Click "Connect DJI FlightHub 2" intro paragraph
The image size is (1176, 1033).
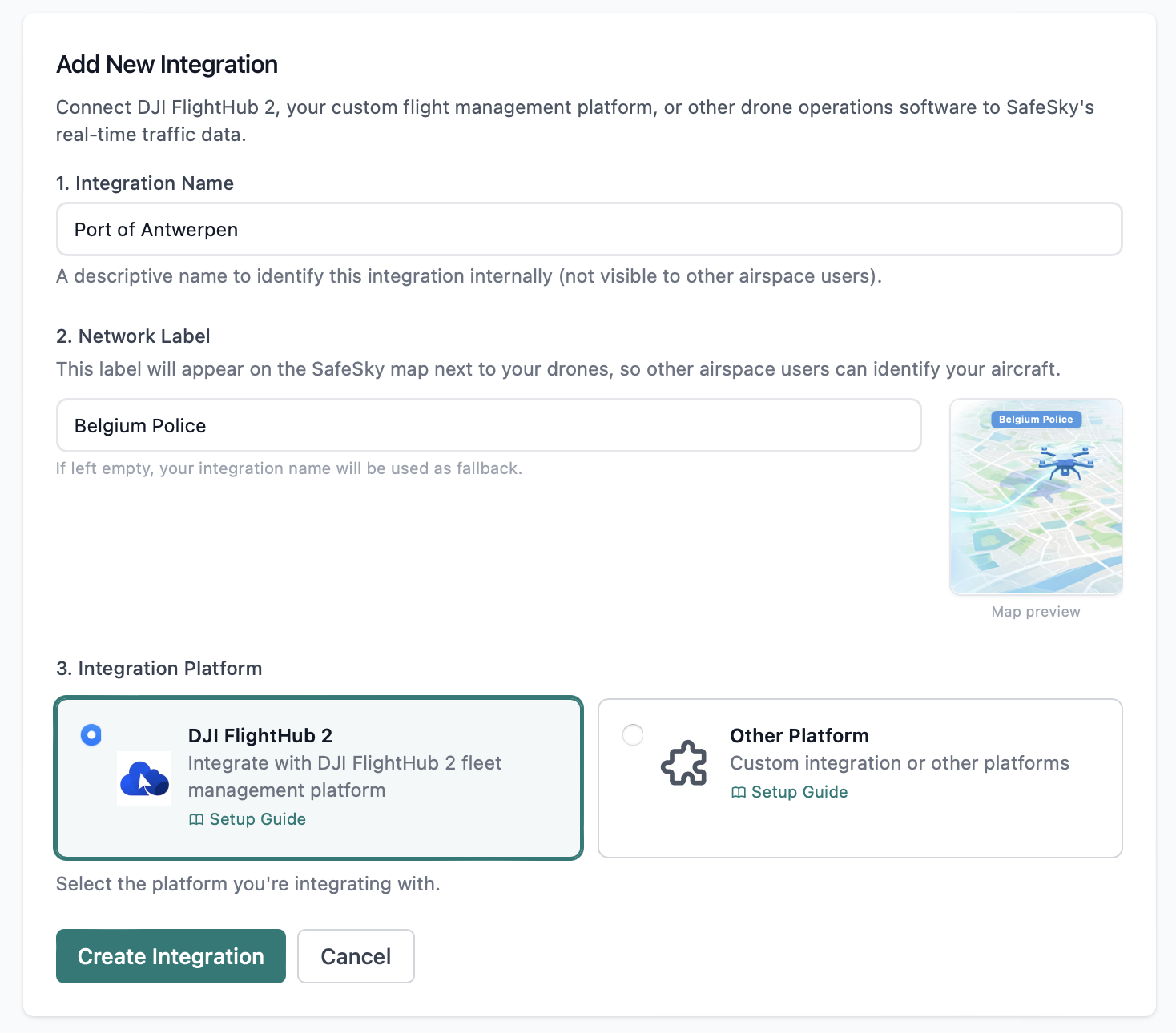(x=575, y=121)
